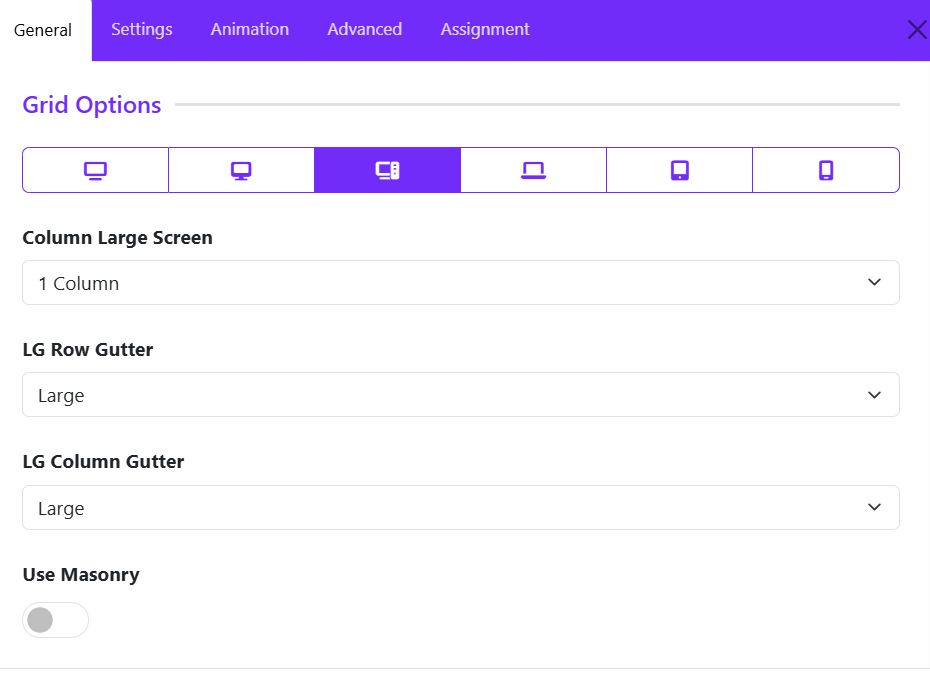Select the desktop monitor breakpoint icon
The height and width of the screenshot is (676, 930).
coord(241,170)
